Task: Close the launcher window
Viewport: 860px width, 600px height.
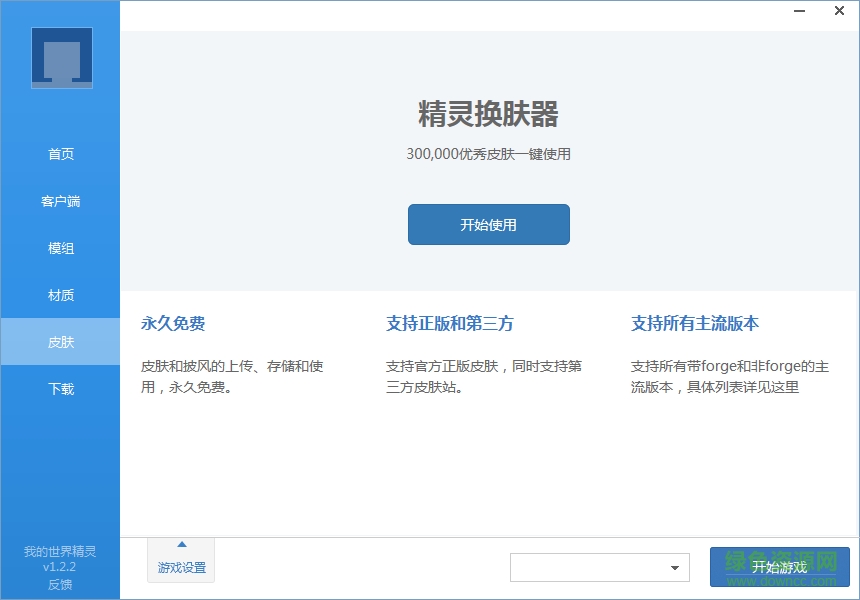Action: coord(838,11)
